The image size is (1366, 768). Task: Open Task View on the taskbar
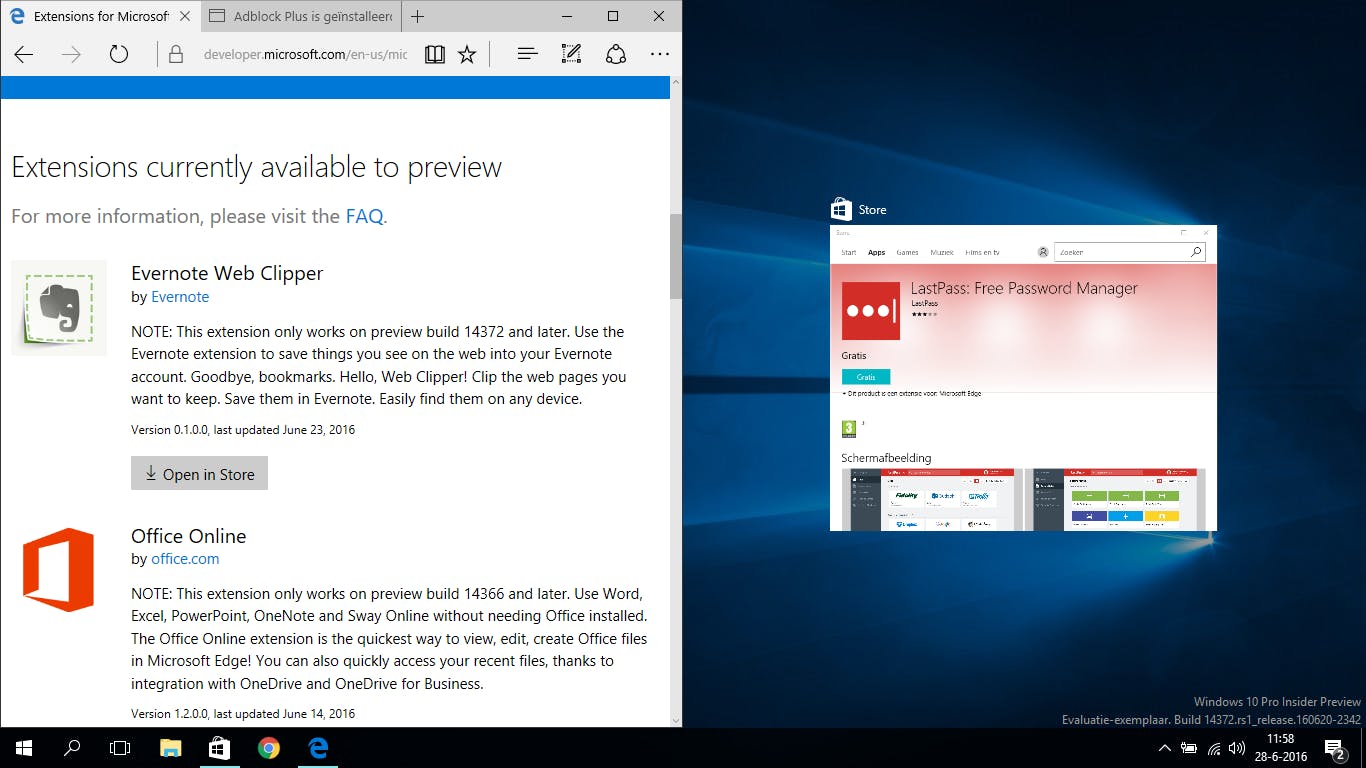(x=120, y=748)
